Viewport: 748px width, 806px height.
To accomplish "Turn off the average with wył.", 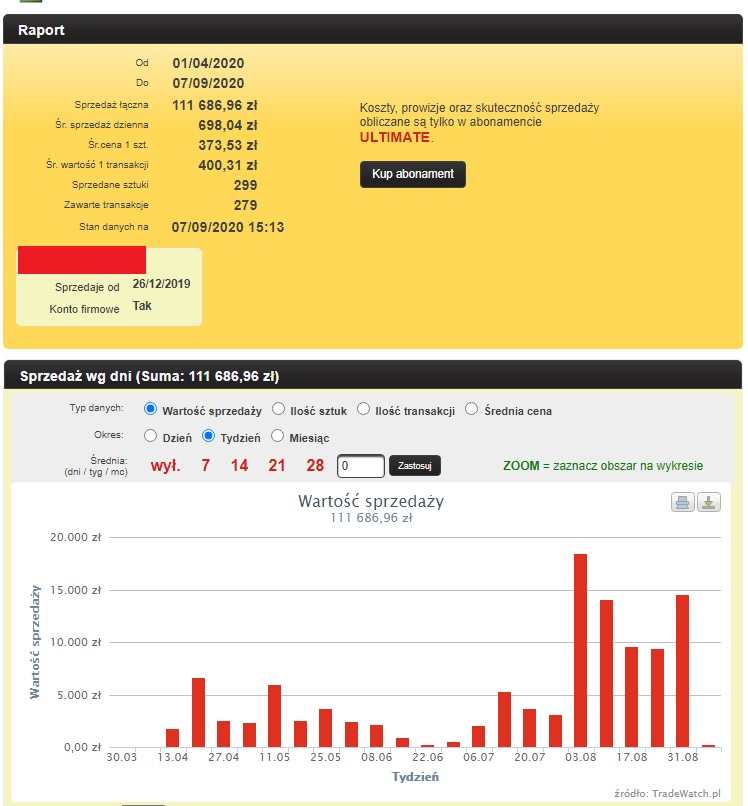I will [x=165, y=465].
